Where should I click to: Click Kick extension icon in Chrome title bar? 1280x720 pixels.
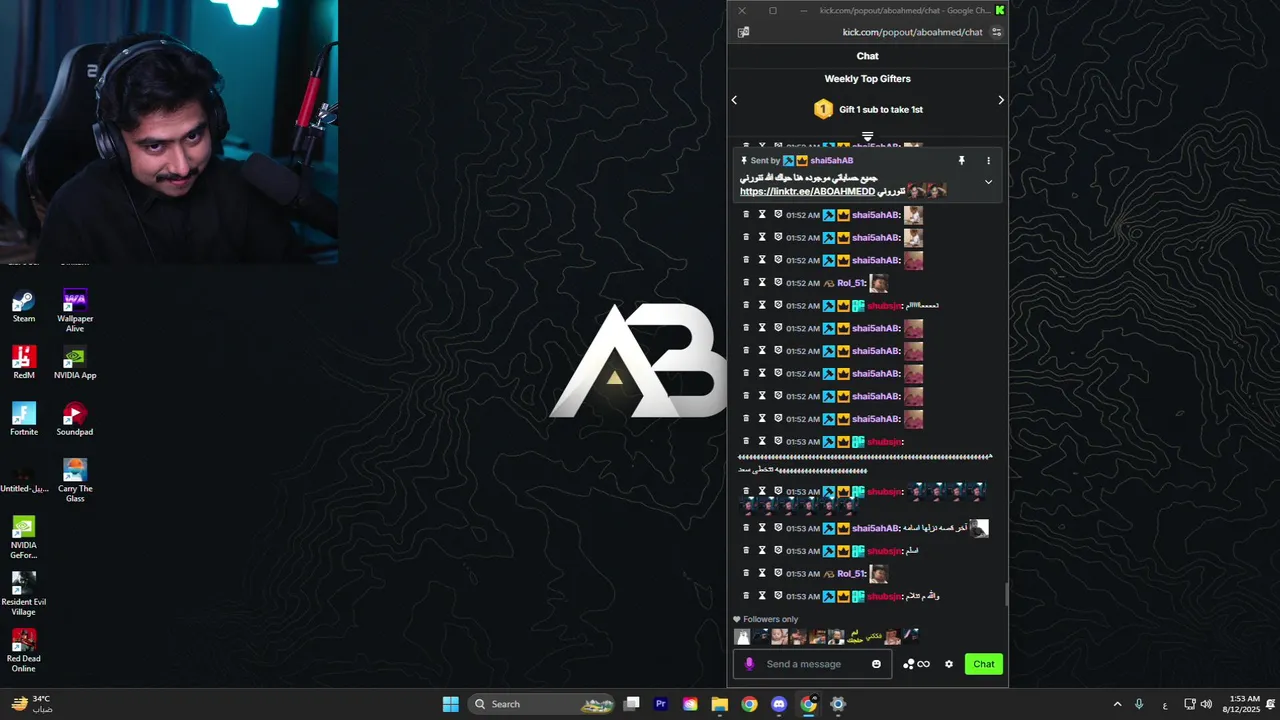[1000, 10]
